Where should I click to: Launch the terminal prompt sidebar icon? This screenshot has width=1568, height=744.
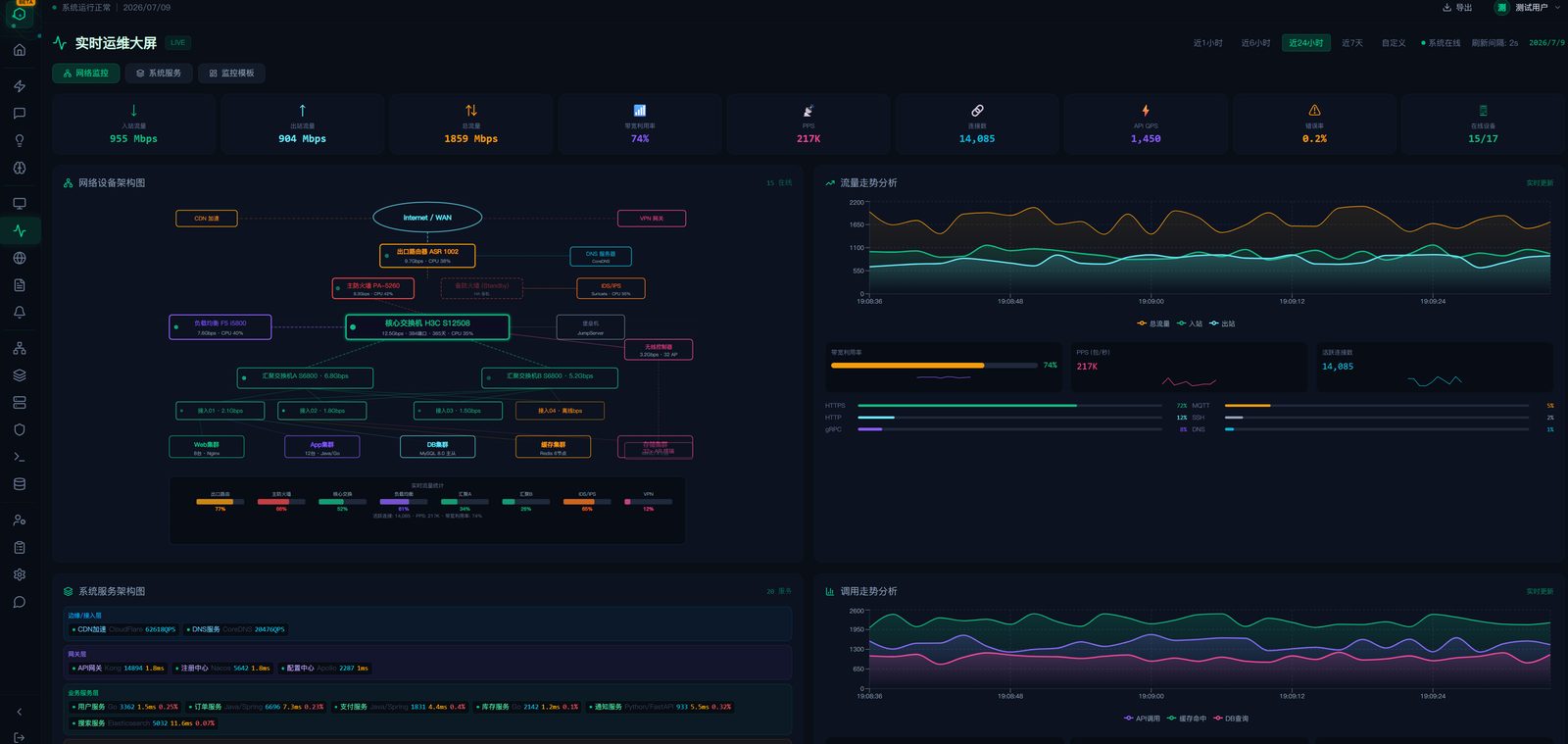coord(20,457)
